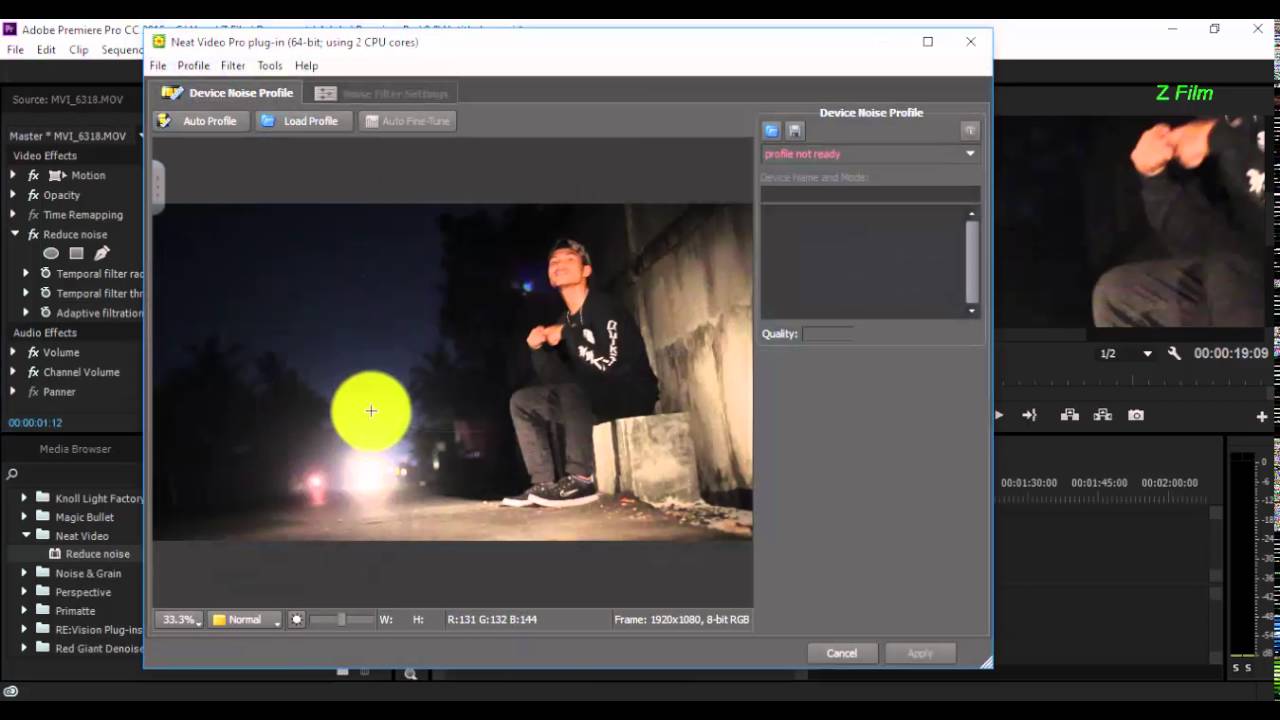Open the 33.3% zoom dropdown

tap(179, 620)
